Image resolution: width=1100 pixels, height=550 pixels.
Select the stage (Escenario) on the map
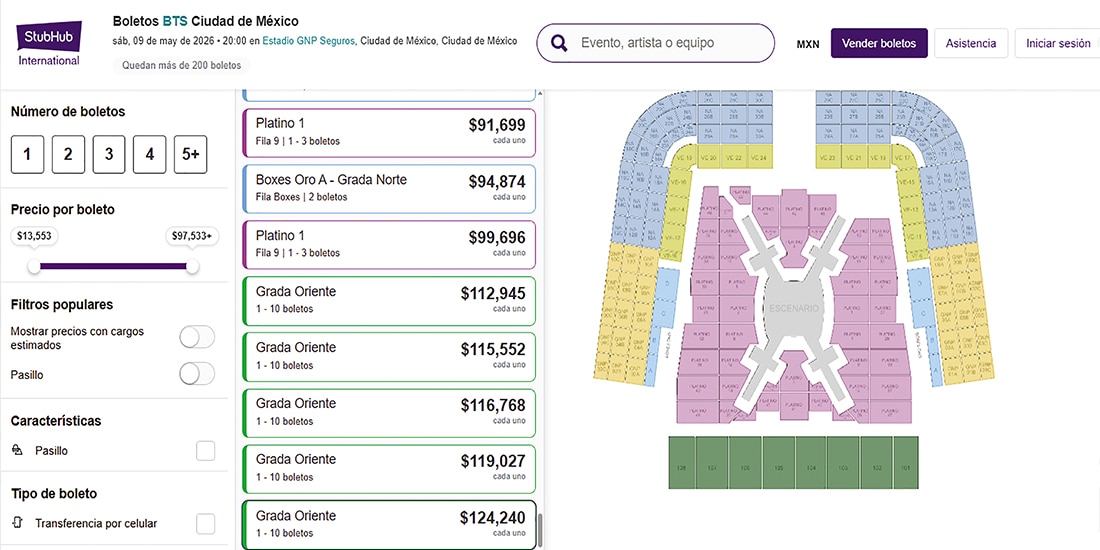[795, 308]
